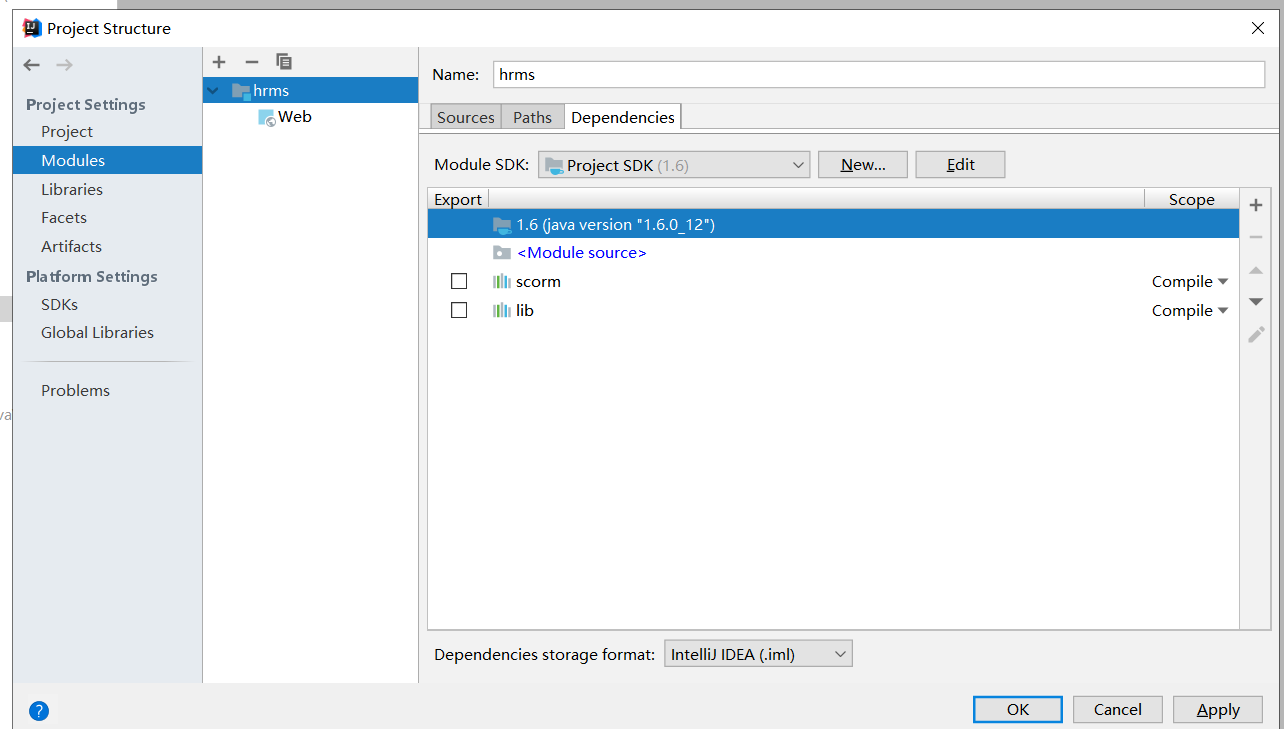Change the Scope dropdown for scorm

tap(1189, 281)
